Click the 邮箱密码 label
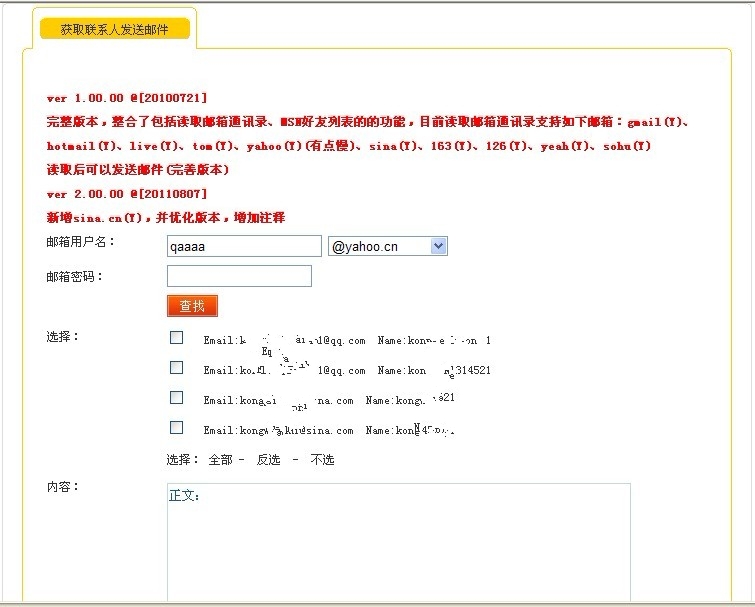Viewport: 755px width, 607px height. click(x=74, y=277)
